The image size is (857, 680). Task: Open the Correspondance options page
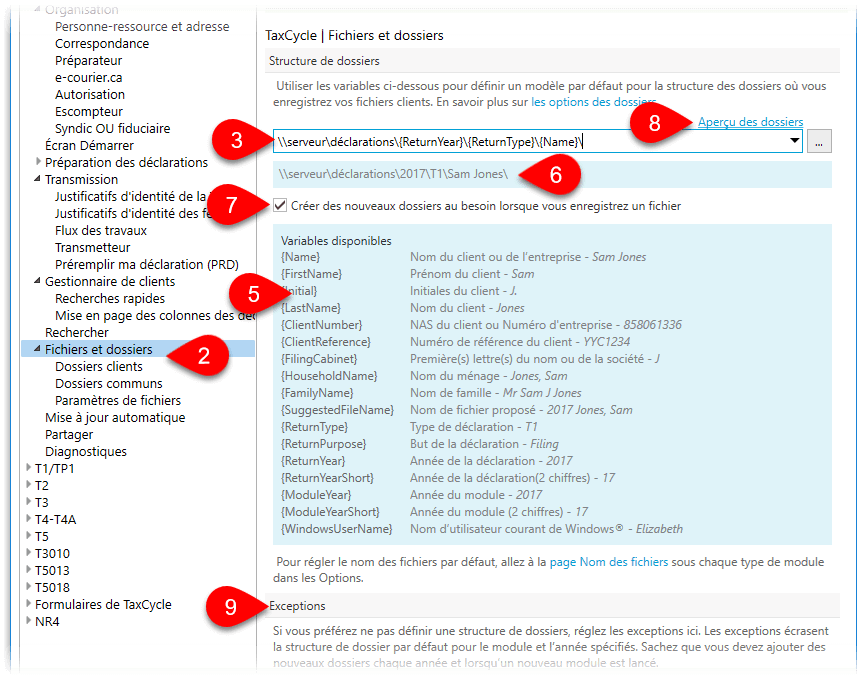(x=102, y=43)
